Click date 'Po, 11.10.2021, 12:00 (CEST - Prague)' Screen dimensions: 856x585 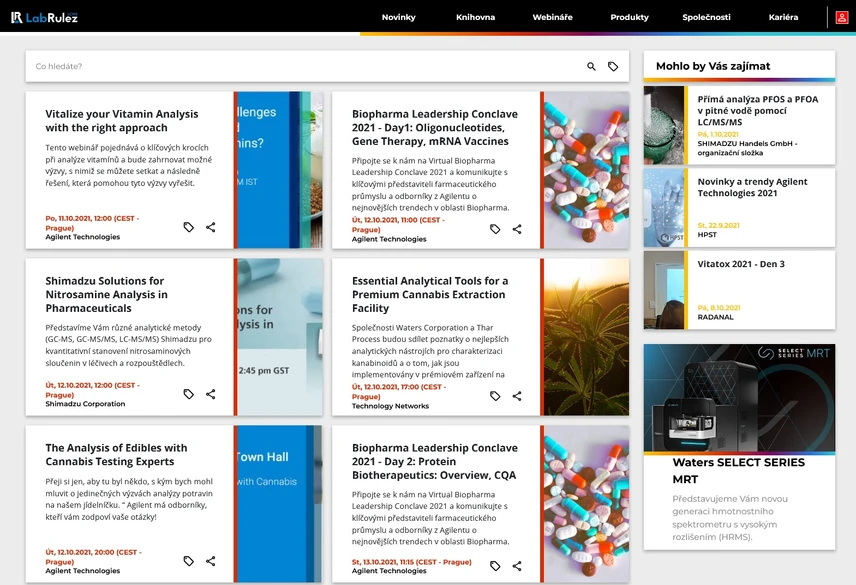point(92,223)
